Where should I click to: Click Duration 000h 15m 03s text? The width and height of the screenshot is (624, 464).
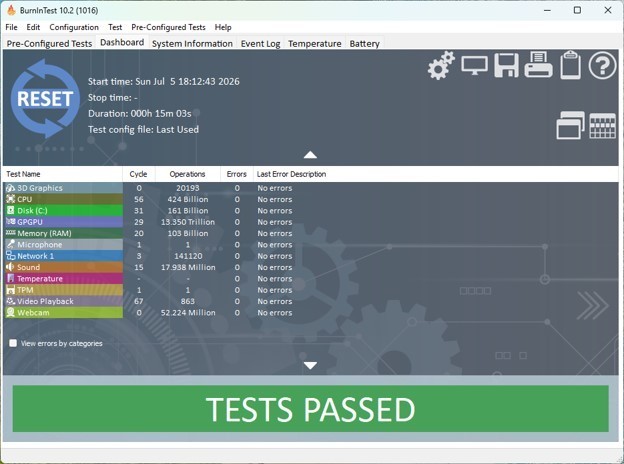140,113
